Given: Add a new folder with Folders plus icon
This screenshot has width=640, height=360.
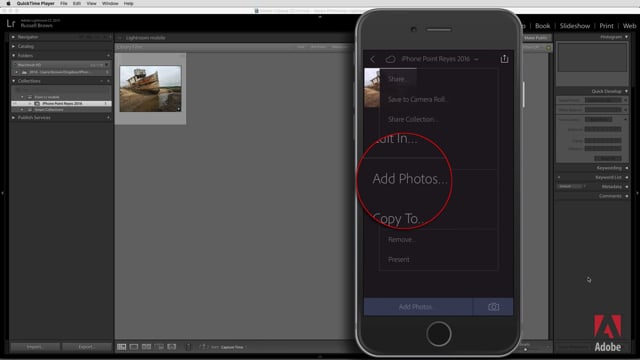Looking at the screenshot, I should coord(108,56).
